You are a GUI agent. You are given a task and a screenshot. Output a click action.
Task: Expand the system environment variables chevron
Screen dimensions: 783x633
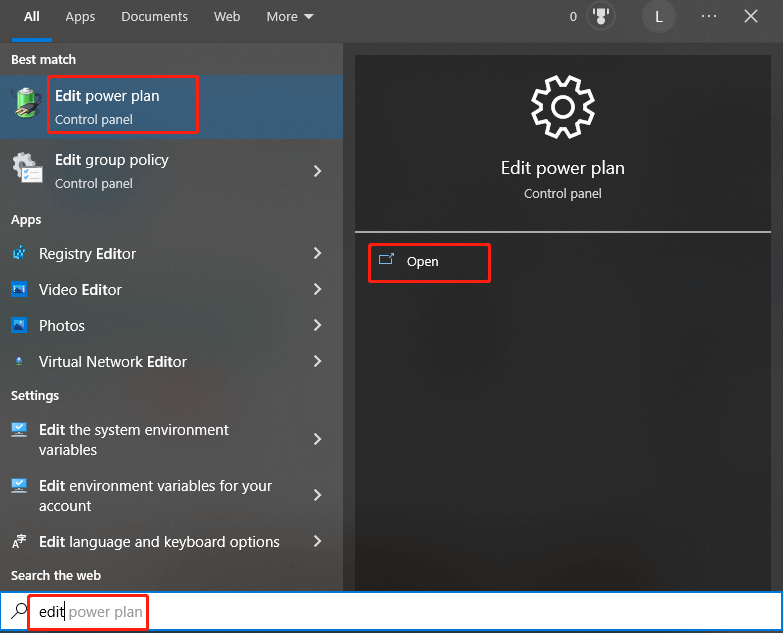point(317,439)
